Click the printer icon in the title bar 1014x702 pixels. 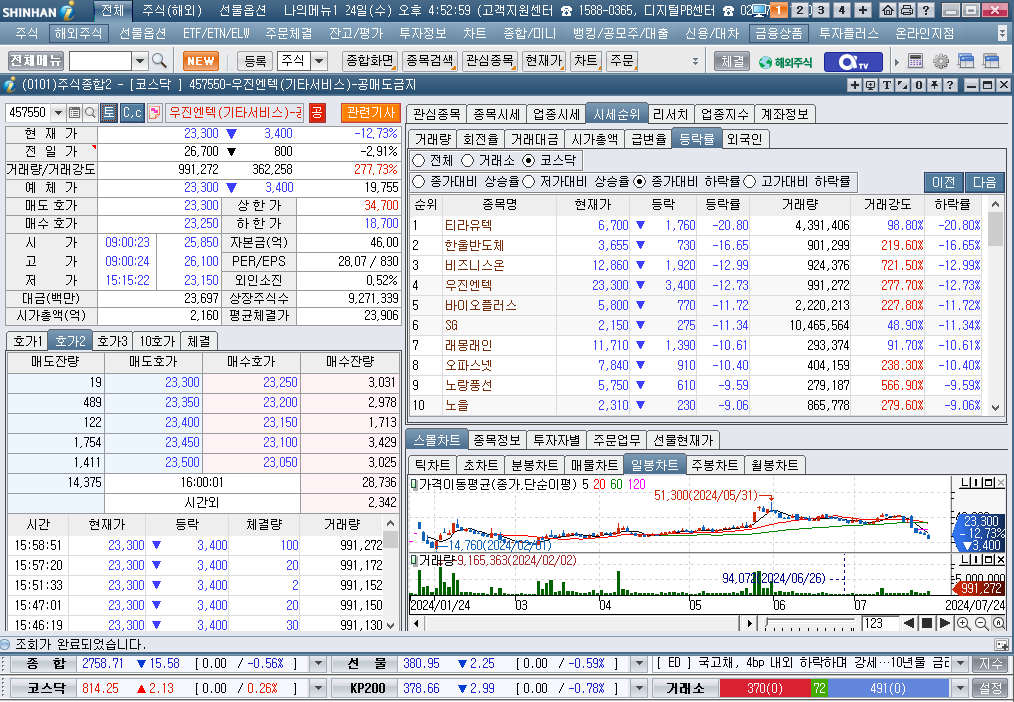click(x=907, y=10)
